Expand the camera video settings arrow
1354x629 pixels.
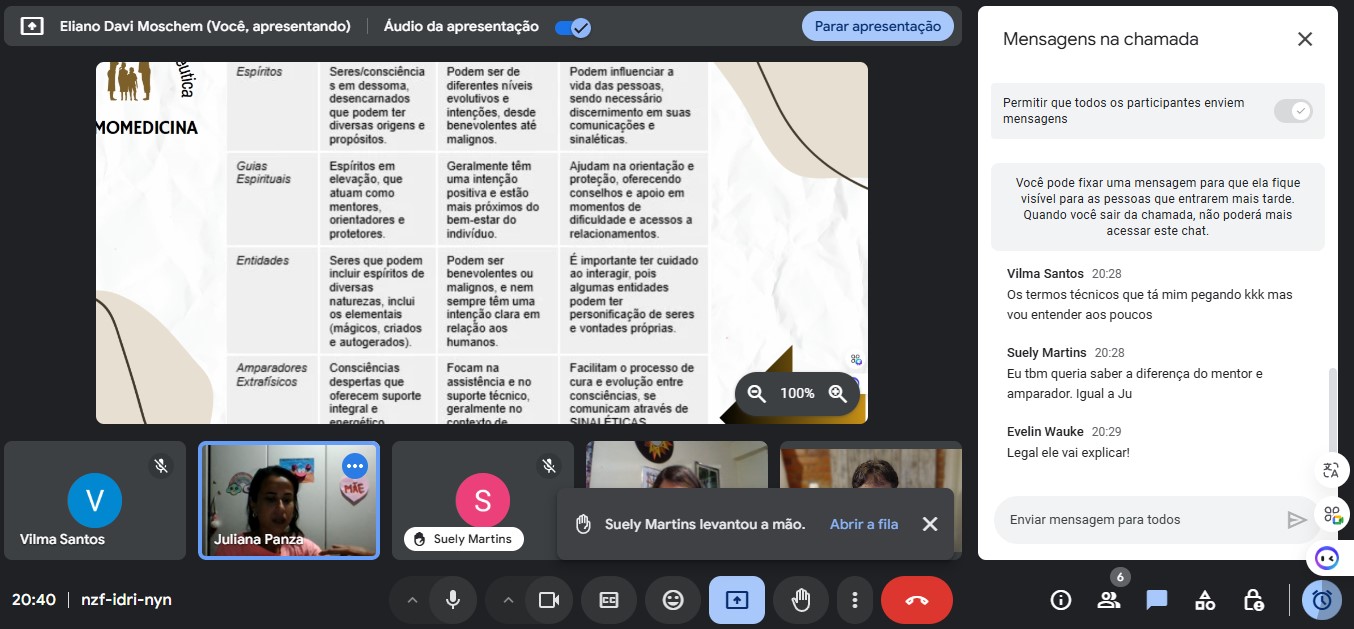pos(507,600)
